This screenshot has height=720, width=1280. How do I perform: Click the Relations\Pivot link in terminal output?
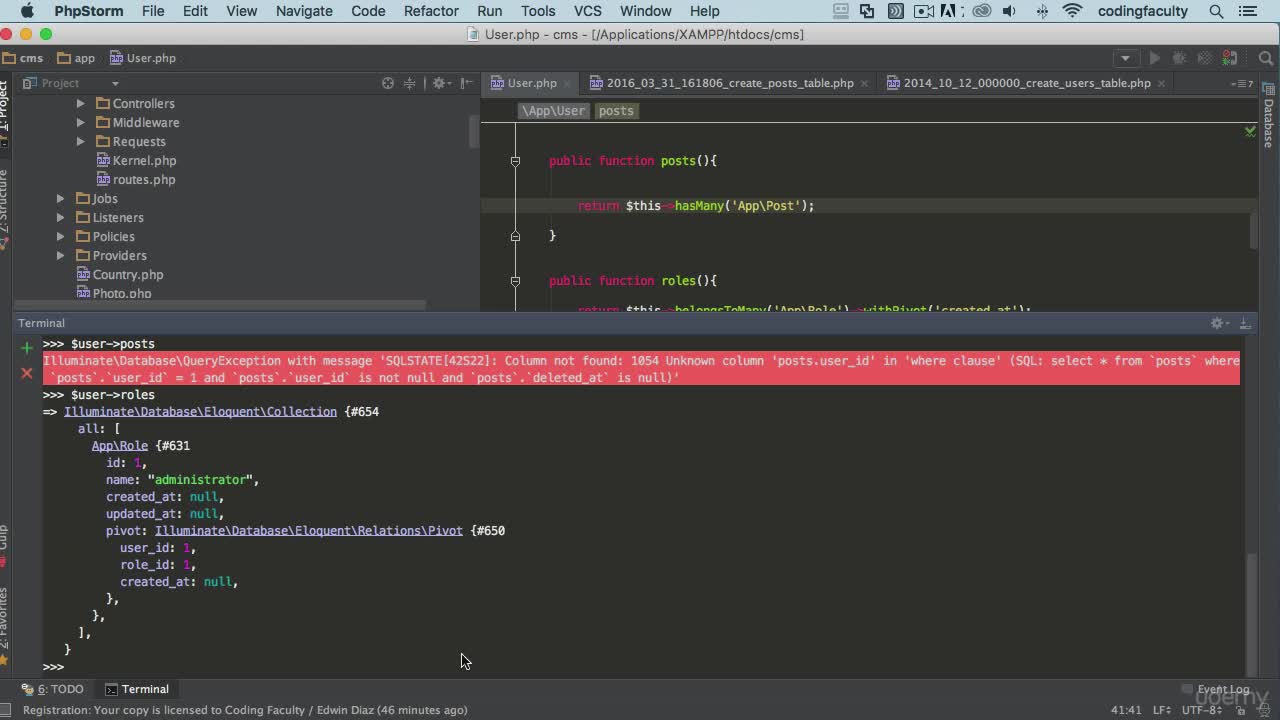[x=308, y=531]
